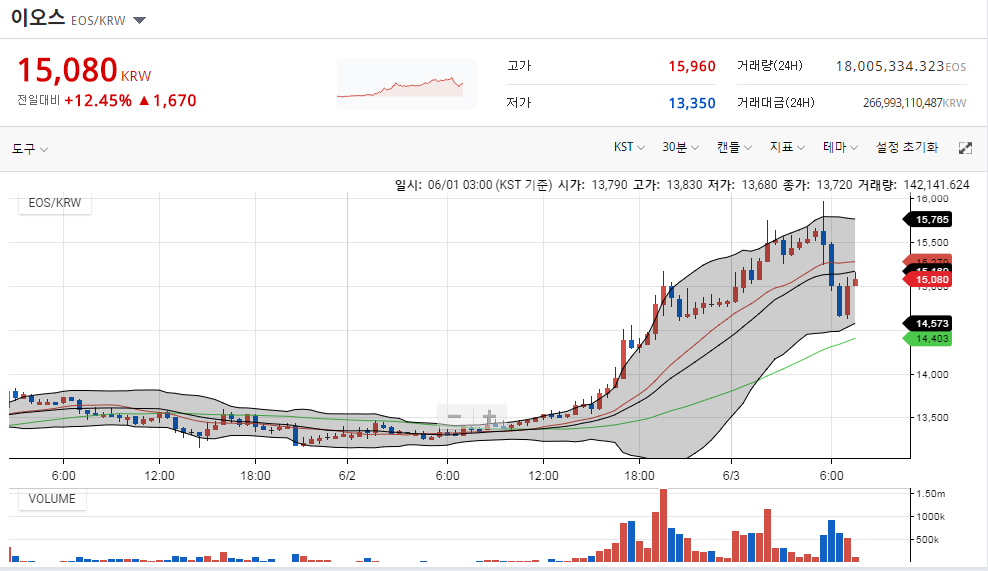
Task: Click the +12.45% change value
Action: [98, 101]
